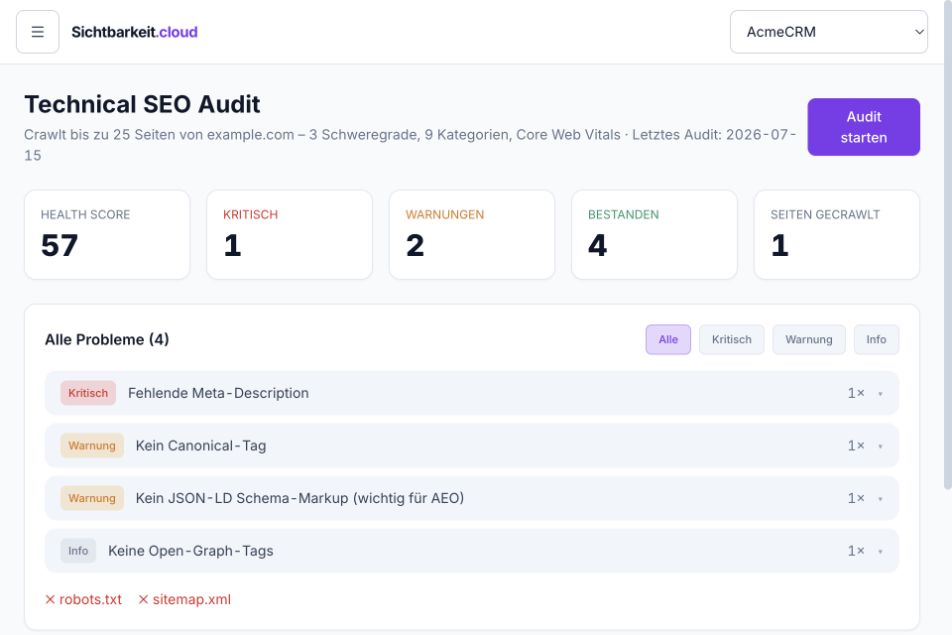Click the Bestanden count card
The height and width of the screenshot is (635, 952).
coord(654,234)
